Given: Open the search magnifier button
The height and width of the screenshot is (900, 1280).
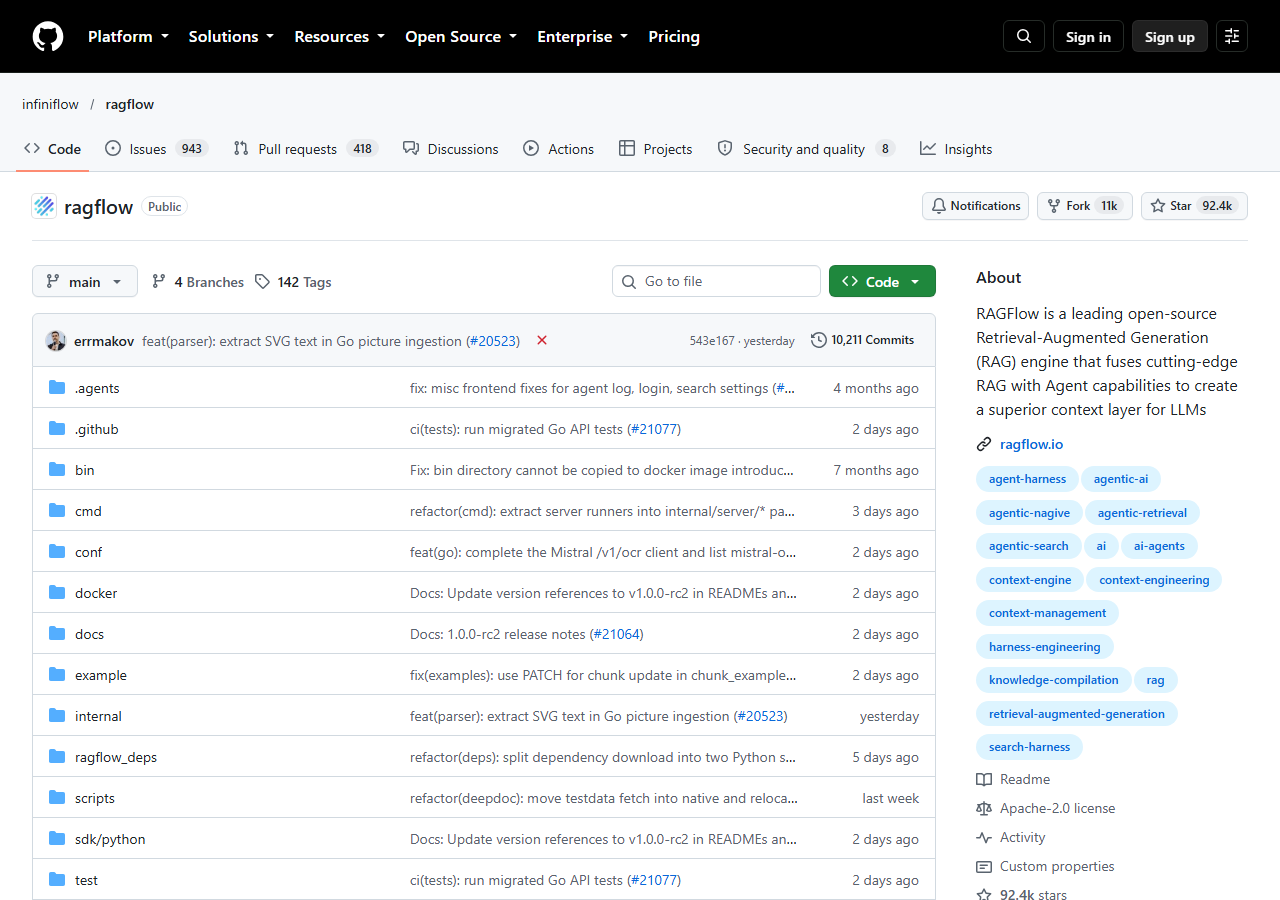Looking at the screenshot, I should tap(1024, 37).
